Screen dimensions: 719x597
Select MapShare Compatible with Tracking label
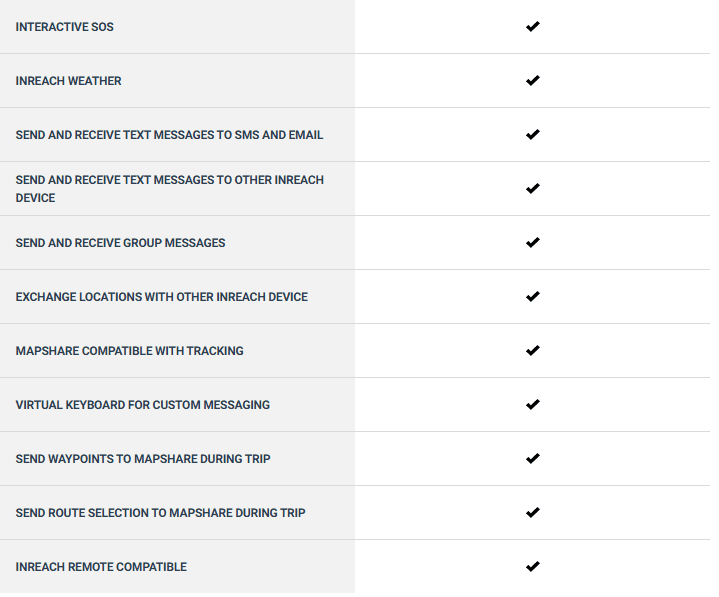[x=129, y=351]
